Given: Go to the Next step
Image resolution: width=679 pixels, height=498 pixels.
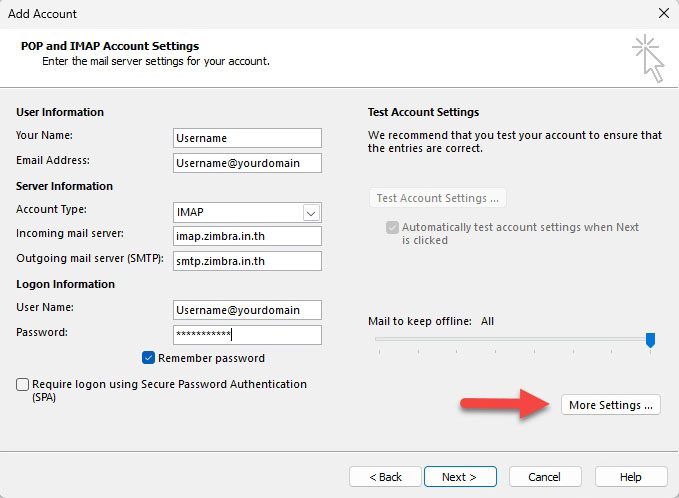Looking at the screenshot, I should point(460,477).
